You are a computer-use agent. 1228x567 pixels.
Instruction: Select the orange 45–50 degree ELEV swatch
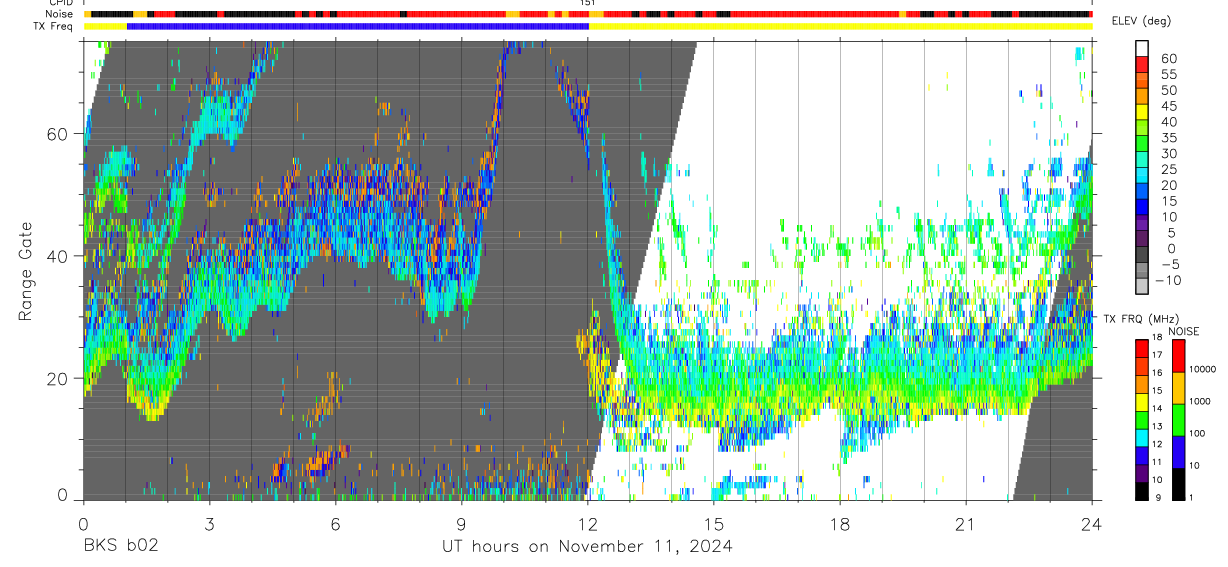click(x=1142, y=96)
